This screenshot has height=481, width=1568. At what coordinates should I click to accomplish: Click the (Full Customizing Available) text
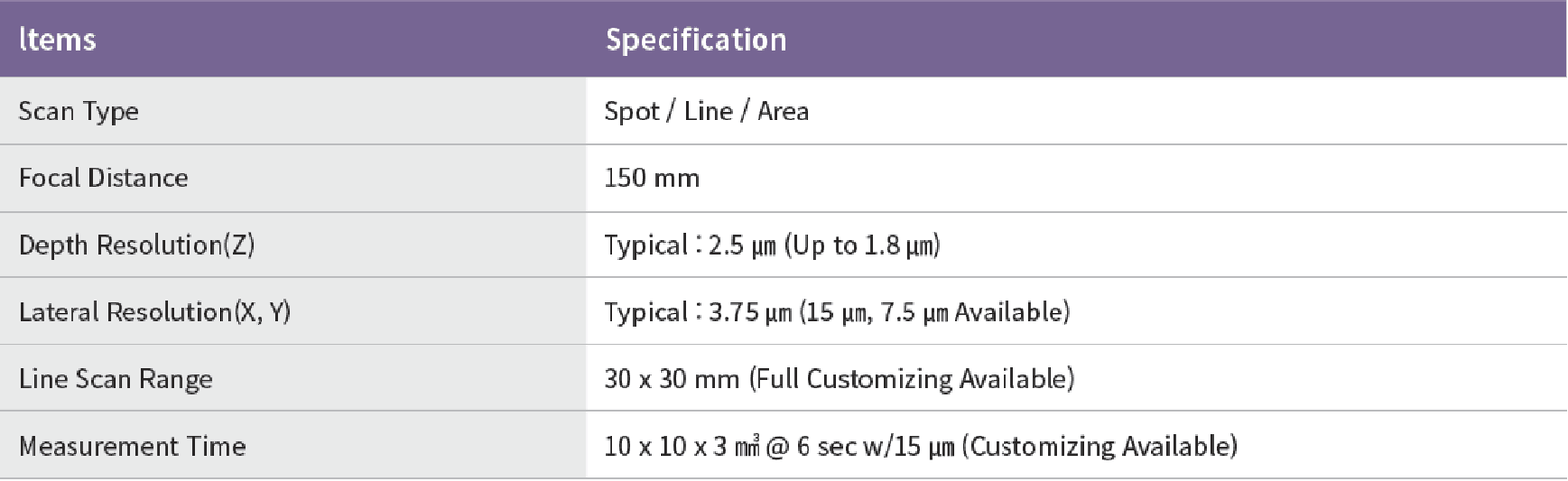[x=911, y=379]
